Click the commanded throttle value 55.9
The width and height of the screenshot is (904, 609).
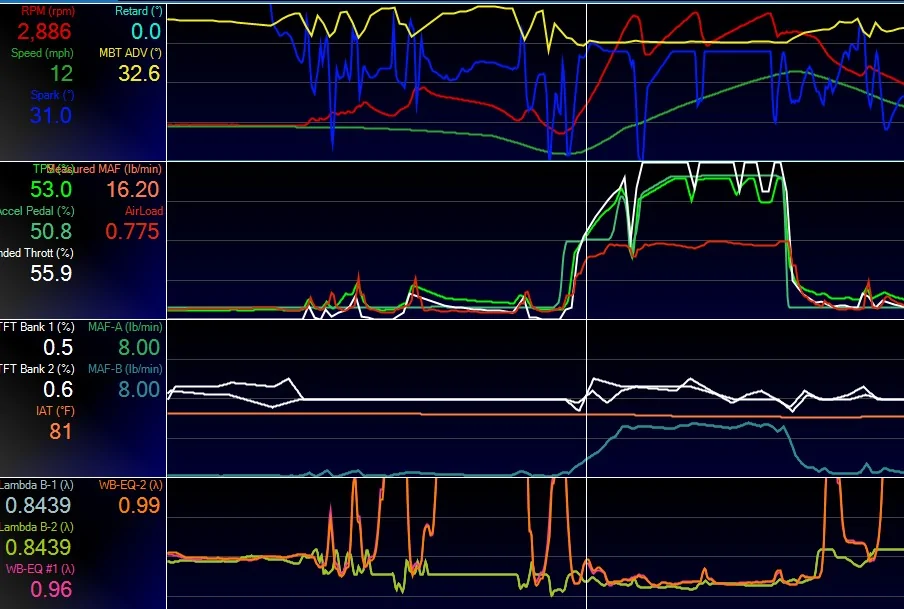pos(51,274)
